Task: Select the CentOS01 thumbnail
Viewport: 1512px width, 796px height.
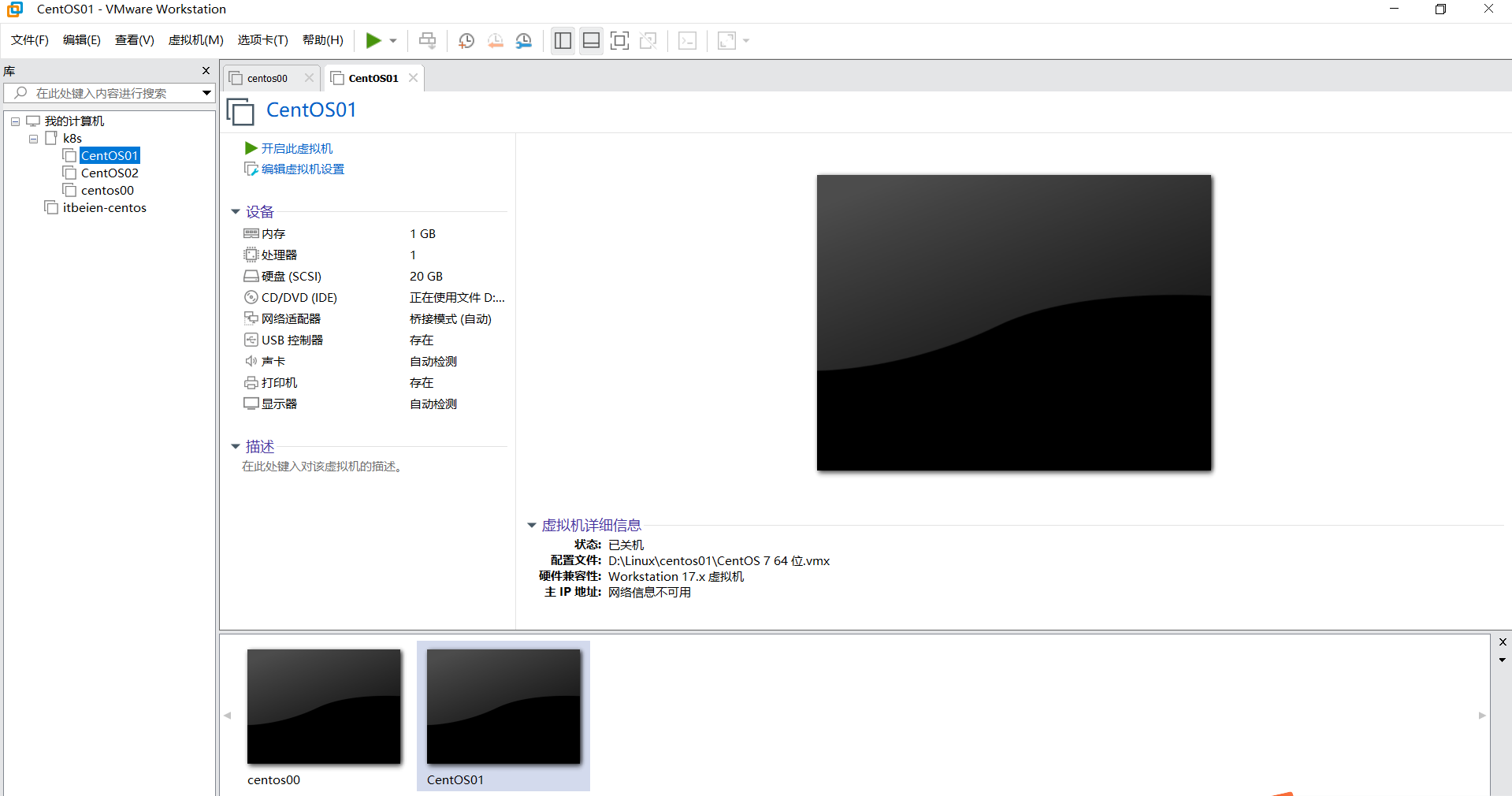Action: pos(503,716)
